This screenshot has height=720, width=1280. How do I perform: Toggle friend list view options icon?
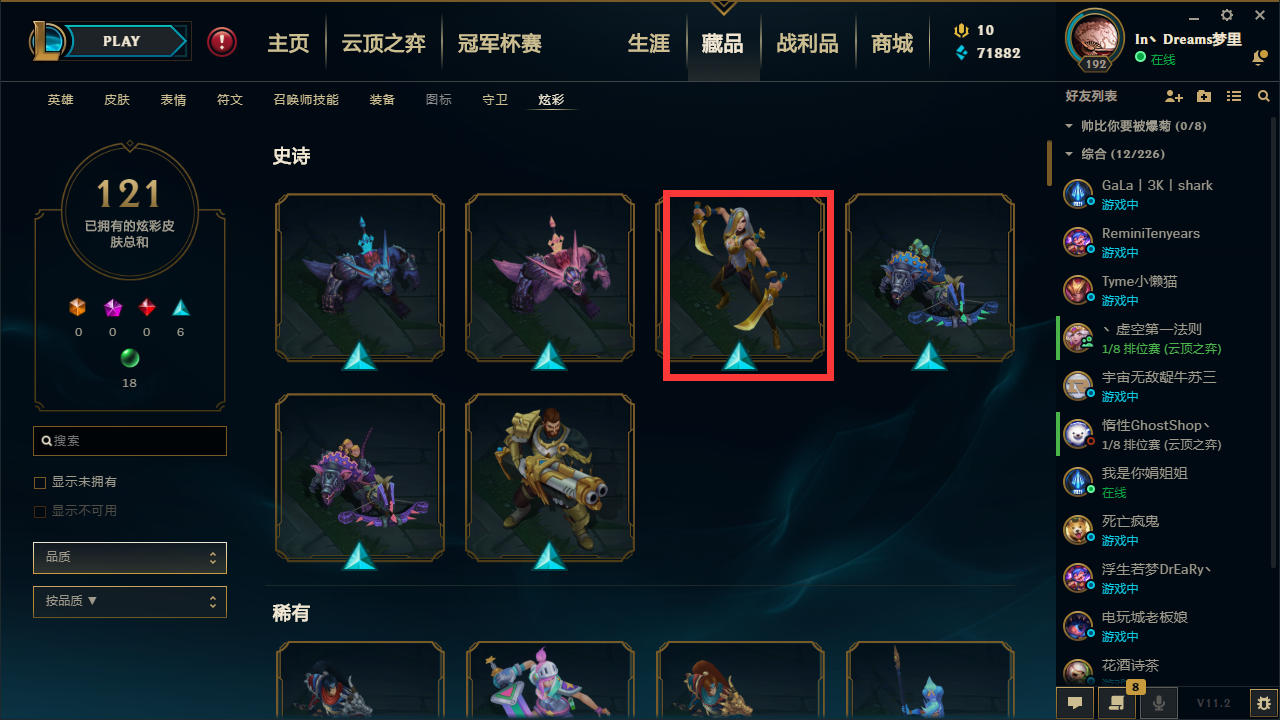pyautogui.click(x=1234, y=96)
